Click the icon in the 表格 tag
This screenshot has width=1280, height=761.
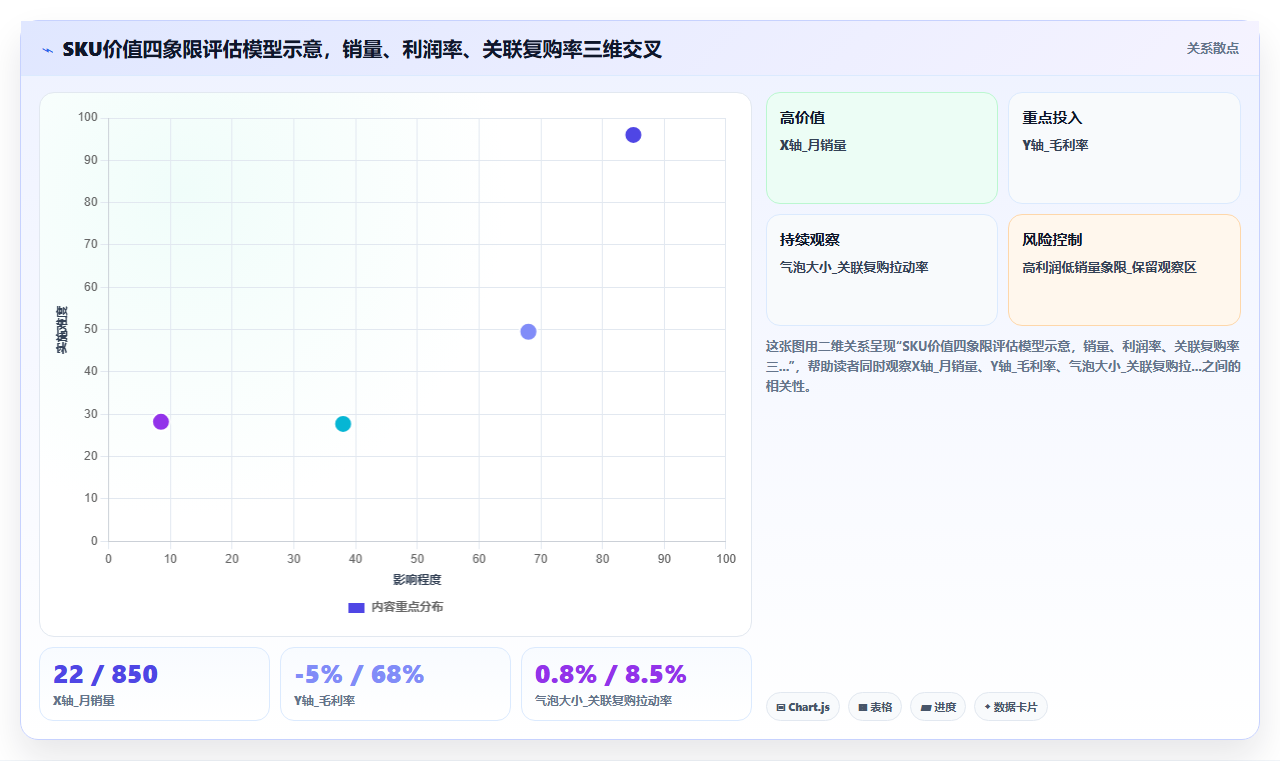[863, 707]
